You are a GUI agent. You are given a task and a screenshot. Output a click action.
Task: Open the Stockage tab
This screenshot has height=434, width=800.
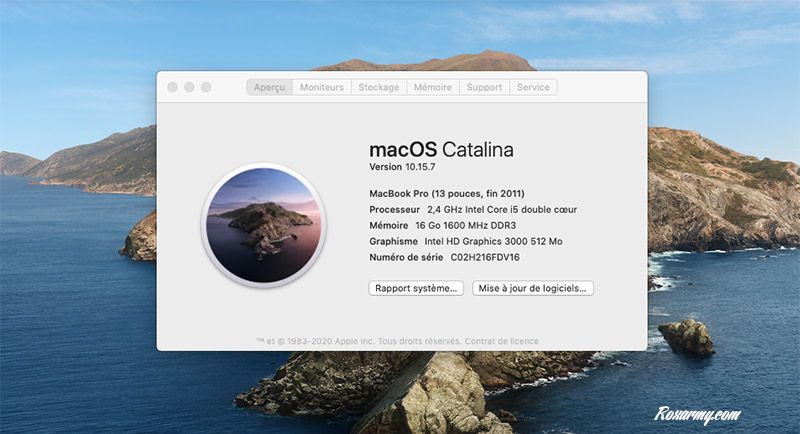point(378,87)
